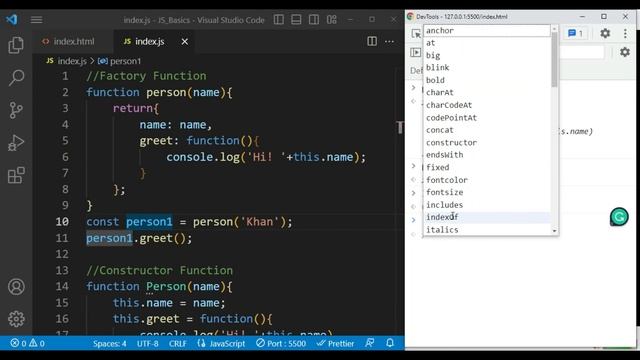The height and width of the screenshot is (360, 640).
Task: Click index.js in the breadcrumb
Action: pyautogui.click(x=72, y=61)
